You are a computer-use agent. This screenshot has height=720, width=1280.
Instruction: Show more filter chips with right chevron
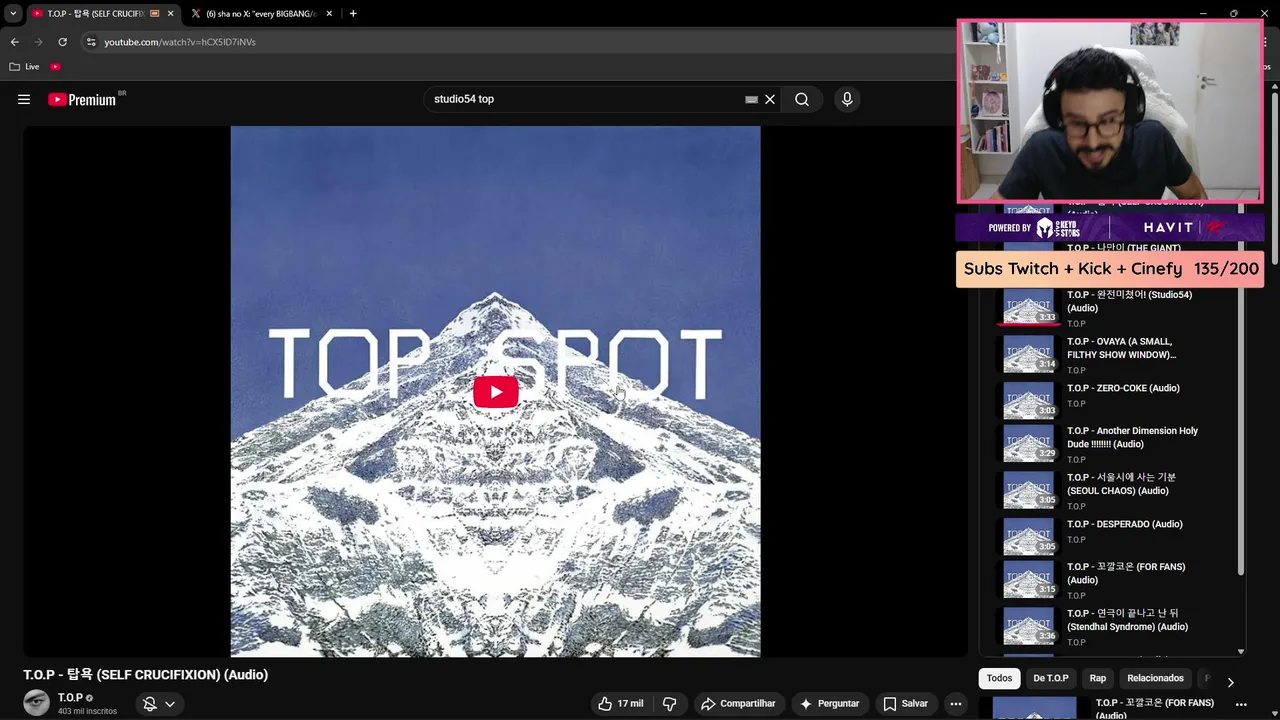(1230, 682)
